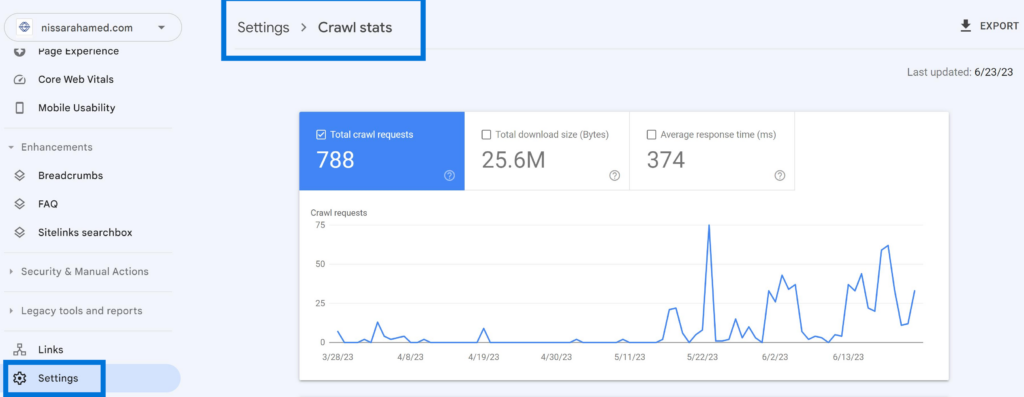Click the 25.6M download size value

coord(513,159)
